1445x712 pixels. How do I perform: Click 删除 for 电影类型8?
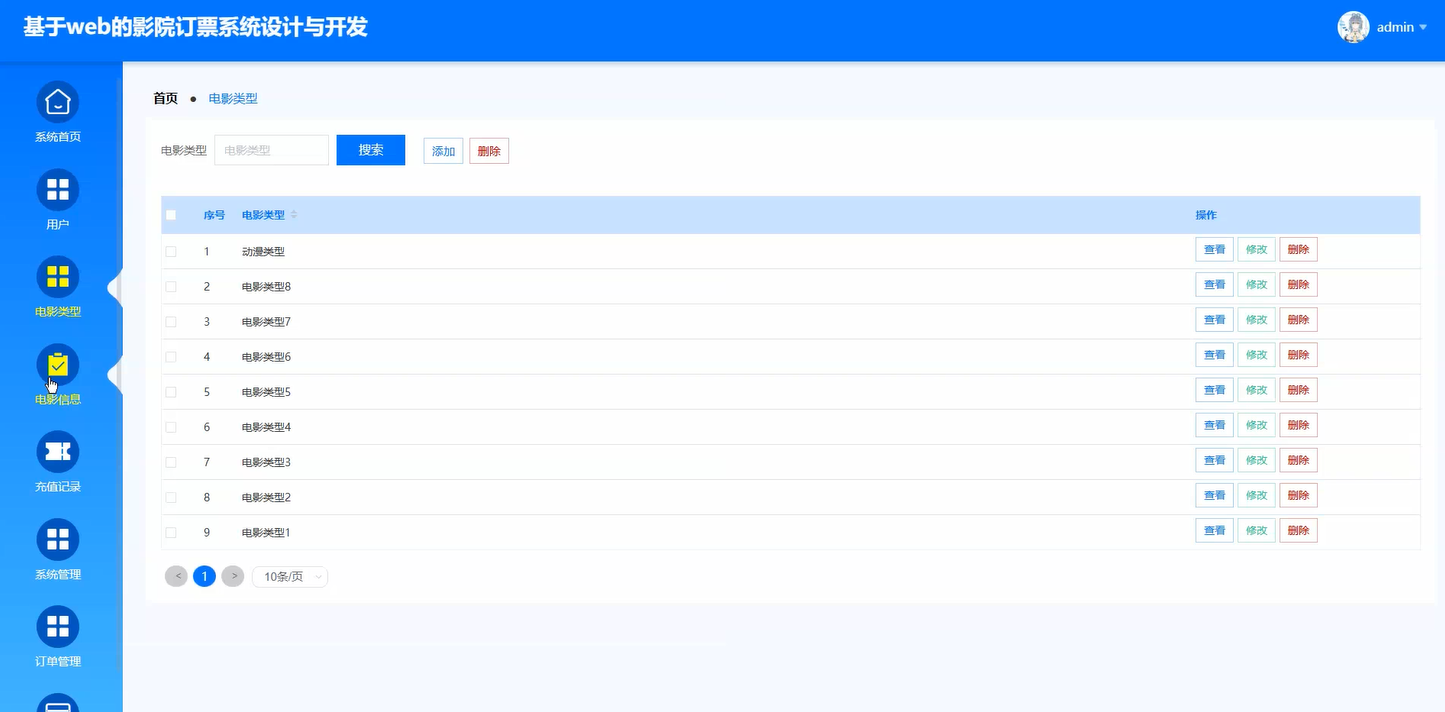(1298, 285)
